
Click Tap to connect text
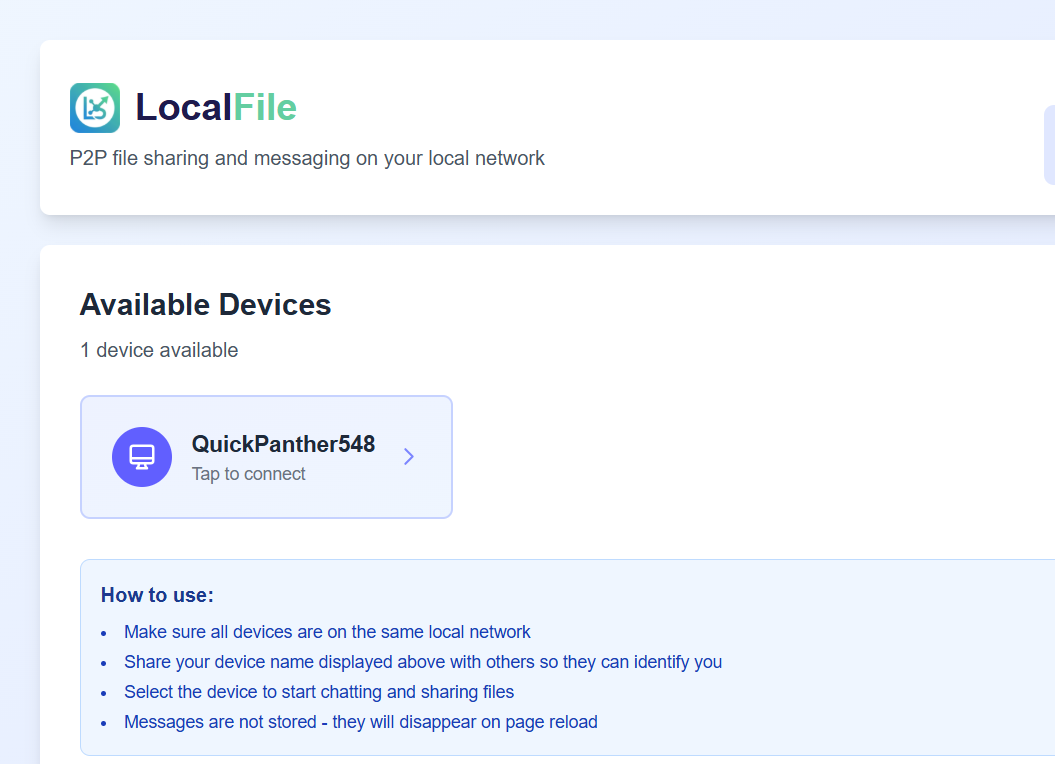click(249, 473)
